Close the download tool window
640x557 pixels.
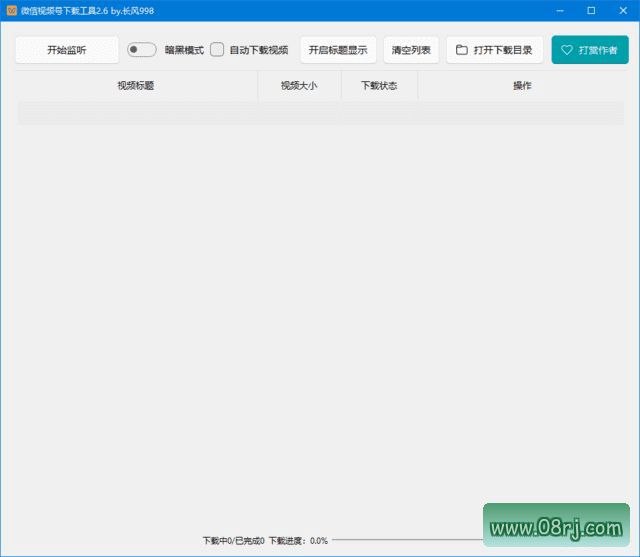click(623, 11)
